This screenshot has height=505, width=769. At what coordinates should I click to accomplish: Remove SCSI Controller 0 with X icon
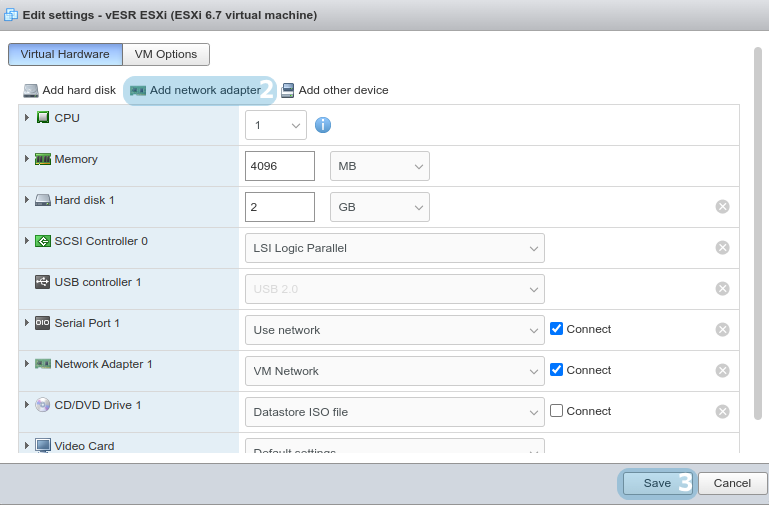point(722,248)
